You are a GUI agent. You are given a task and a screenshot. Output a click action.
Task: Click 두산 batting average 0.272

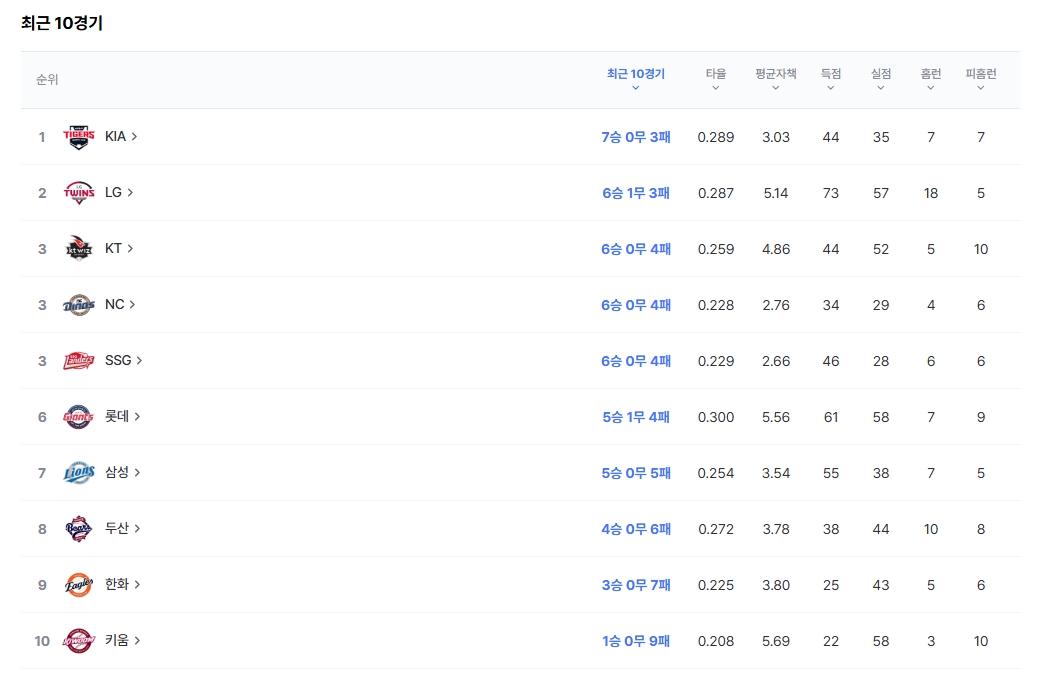[x=716, y=529]
